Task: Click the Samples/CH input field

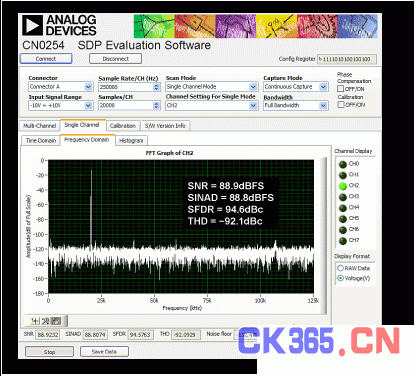Action: [x=129, y=106]
